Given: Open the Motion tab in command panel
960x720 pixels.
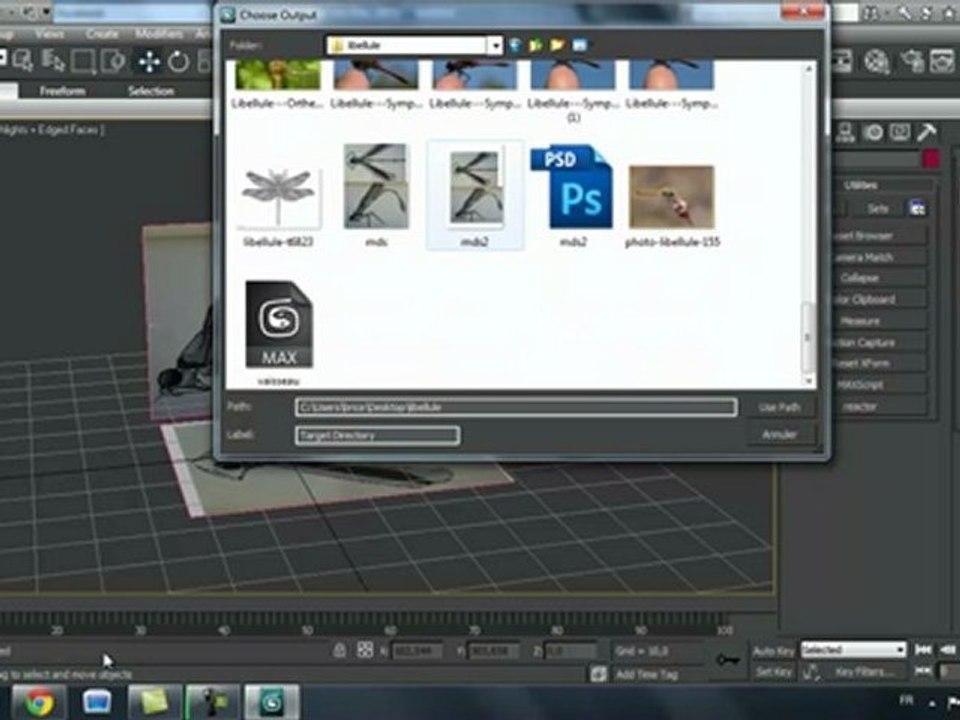Looking at the screenshot, I should click(x=874, y=132).
